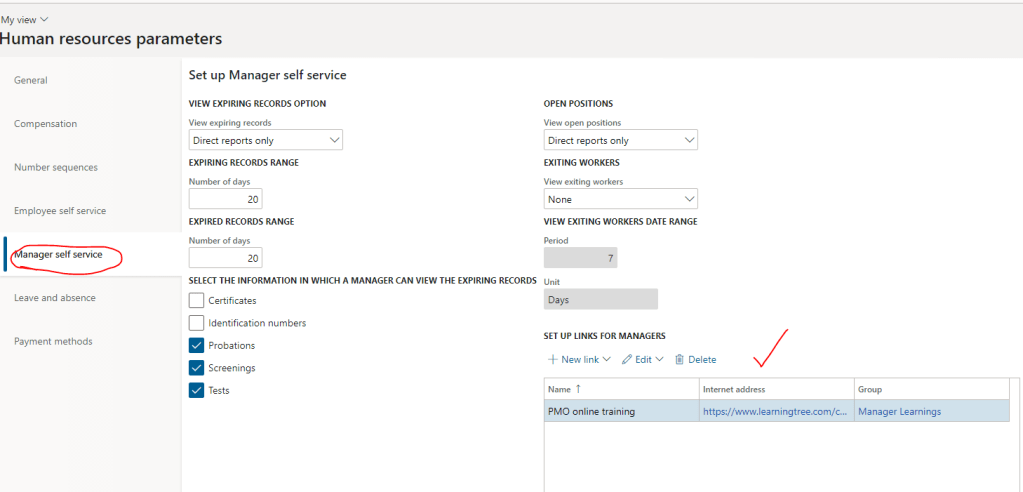Viewport: 1023px width, 492px height.
Task: Open the View exiting workers dropdown
Action: point(620,199)
